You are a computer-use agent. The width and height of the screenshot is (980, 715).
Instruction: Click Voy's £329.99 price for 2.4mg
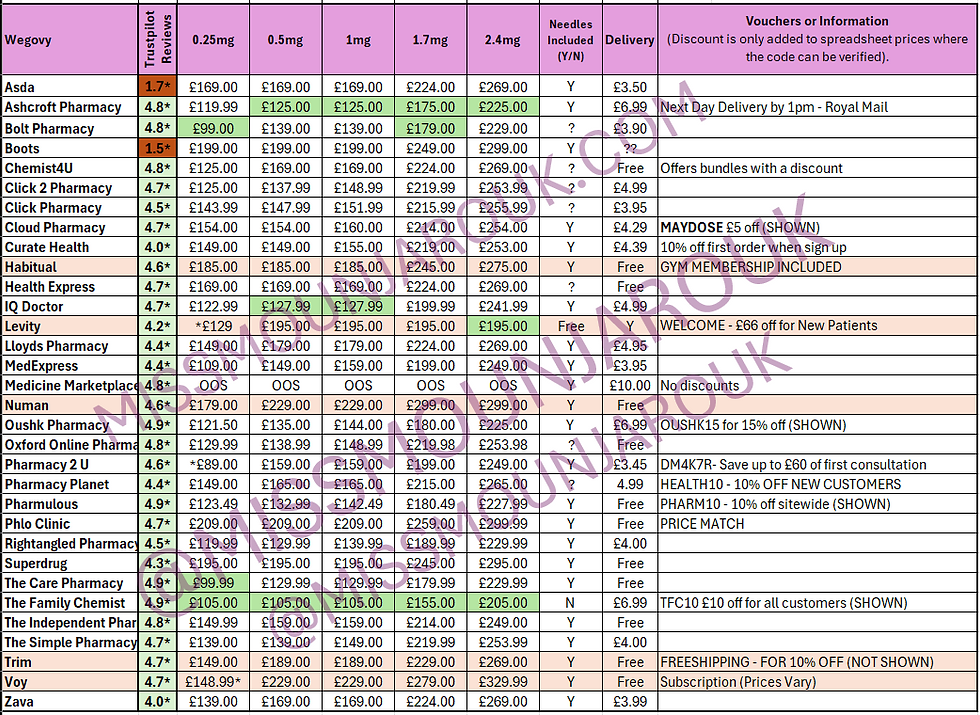tap(502, 682)
